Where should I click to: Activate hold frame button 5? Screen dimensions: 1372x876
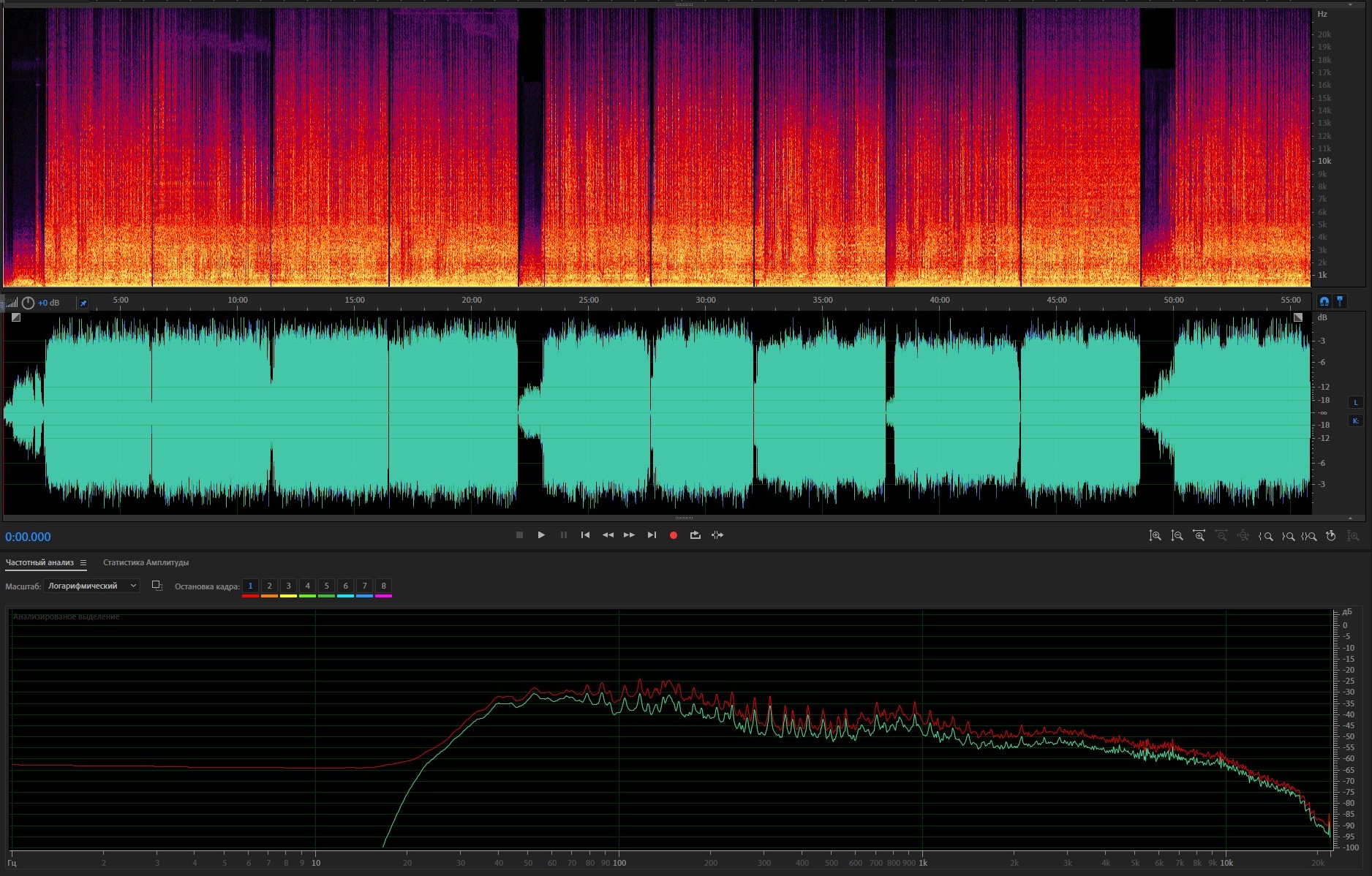[x=326, y=586]
